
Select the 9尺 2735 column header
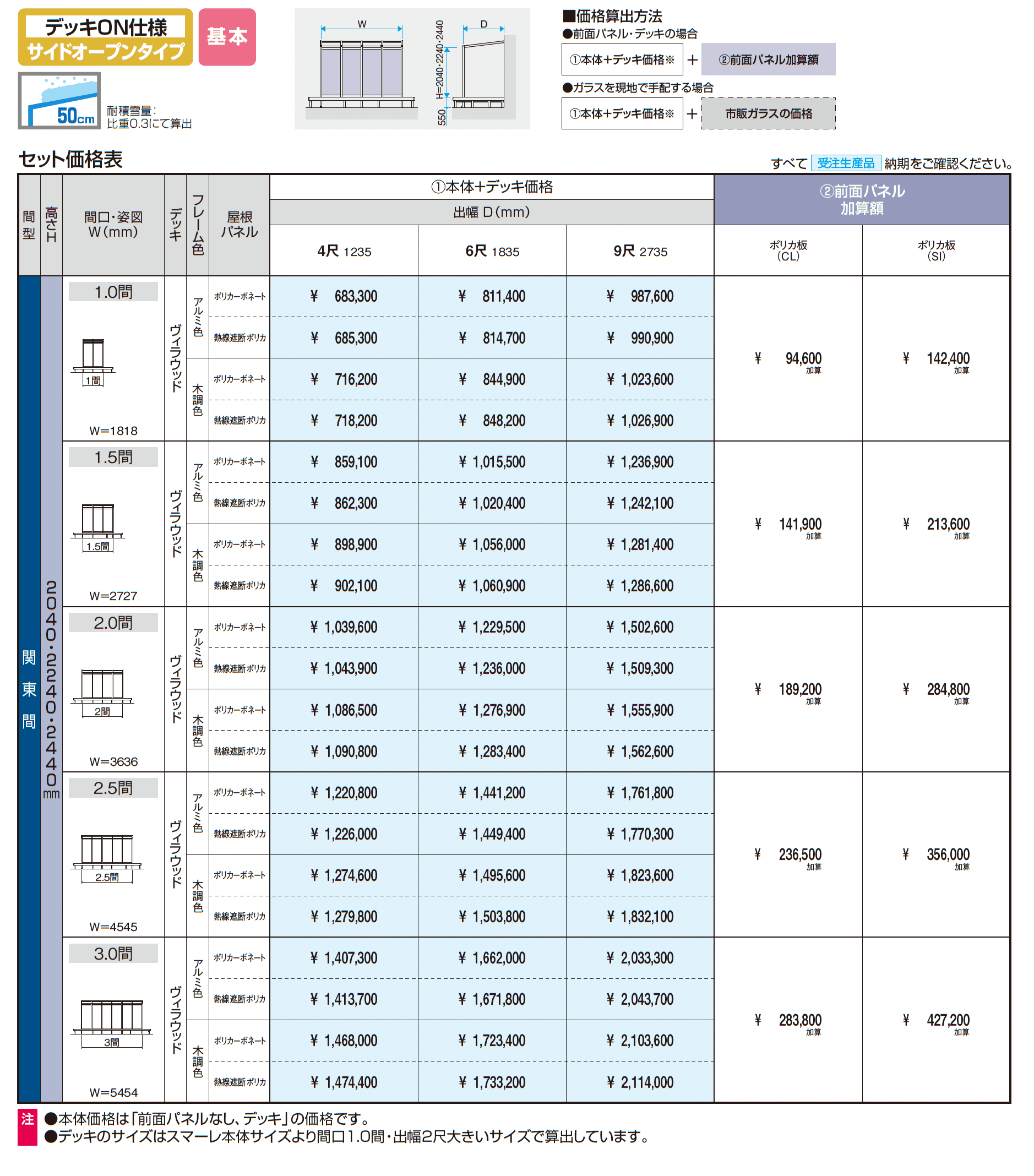point(640,251)
